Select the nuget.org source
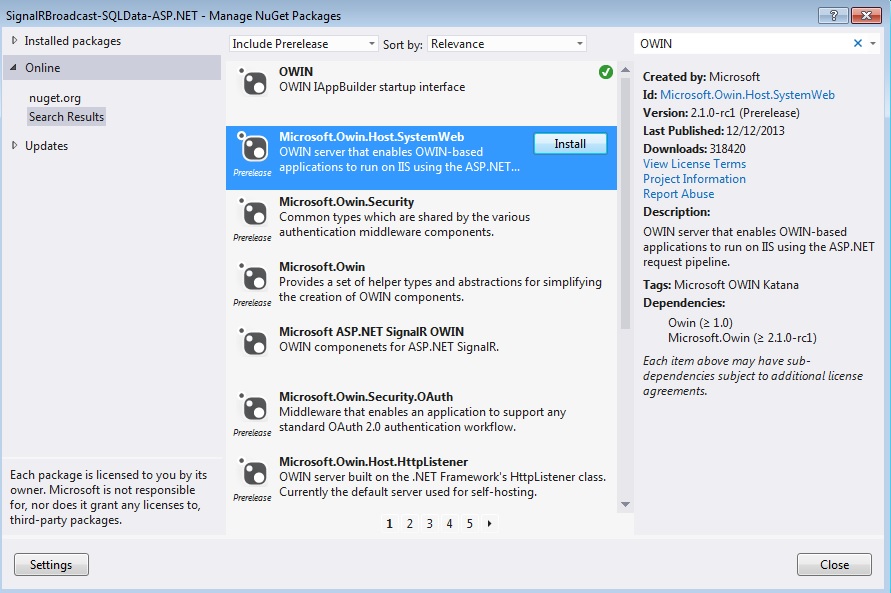This screenshot has width=891, height=593. 55,98
